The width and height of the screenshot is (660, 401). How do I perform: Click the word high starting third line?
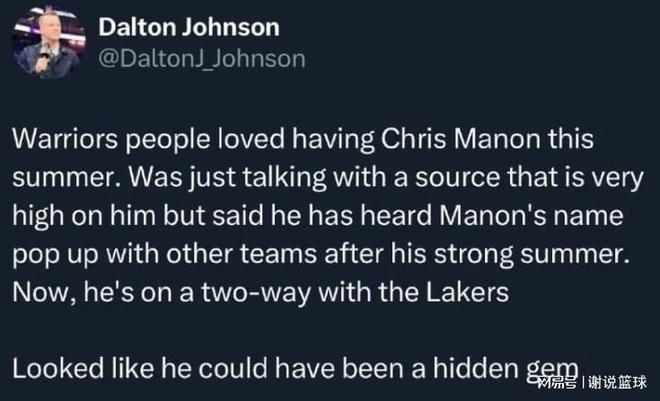[38, 216]
